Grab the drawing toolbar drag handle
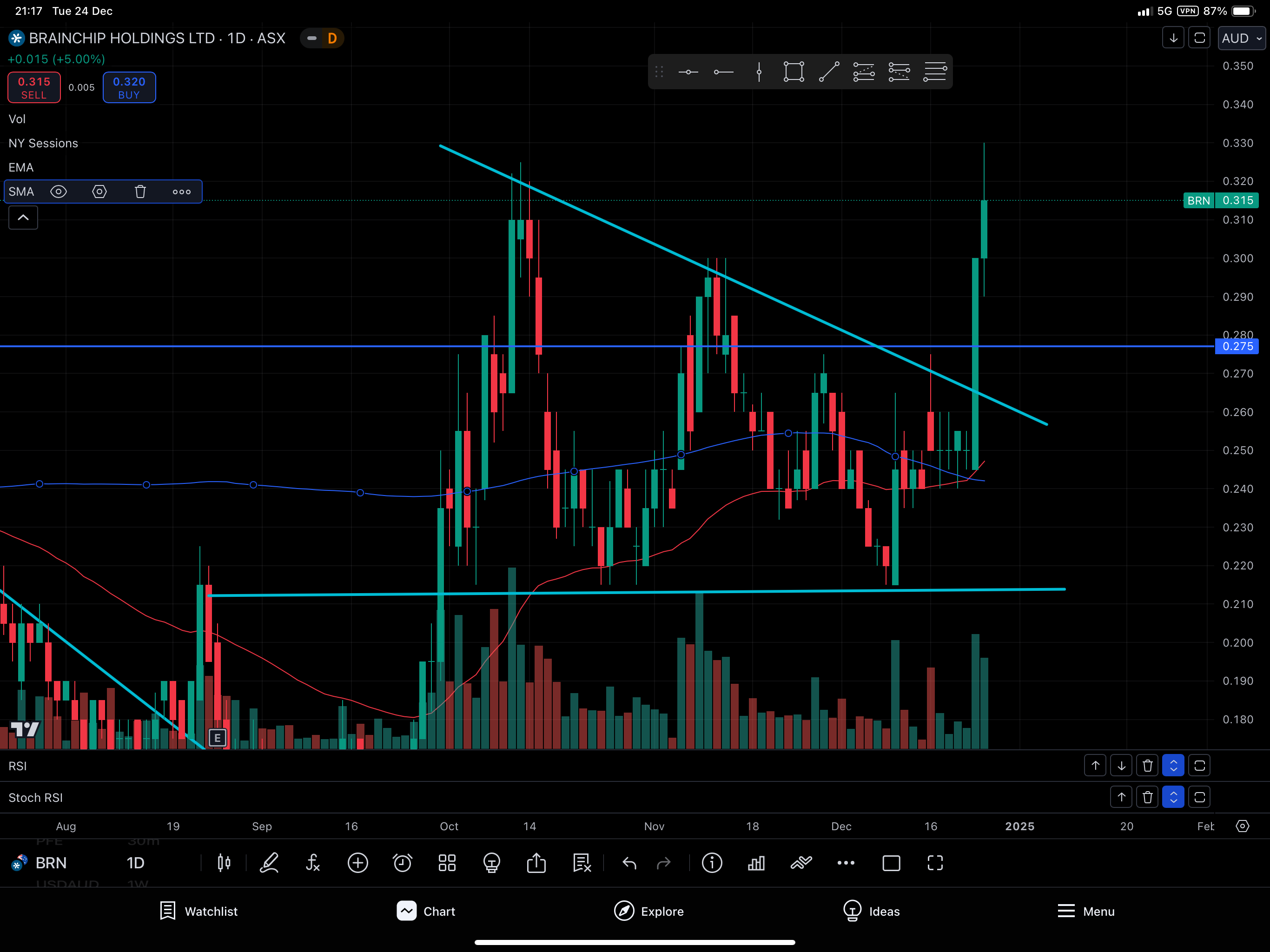 click(659, 72)
